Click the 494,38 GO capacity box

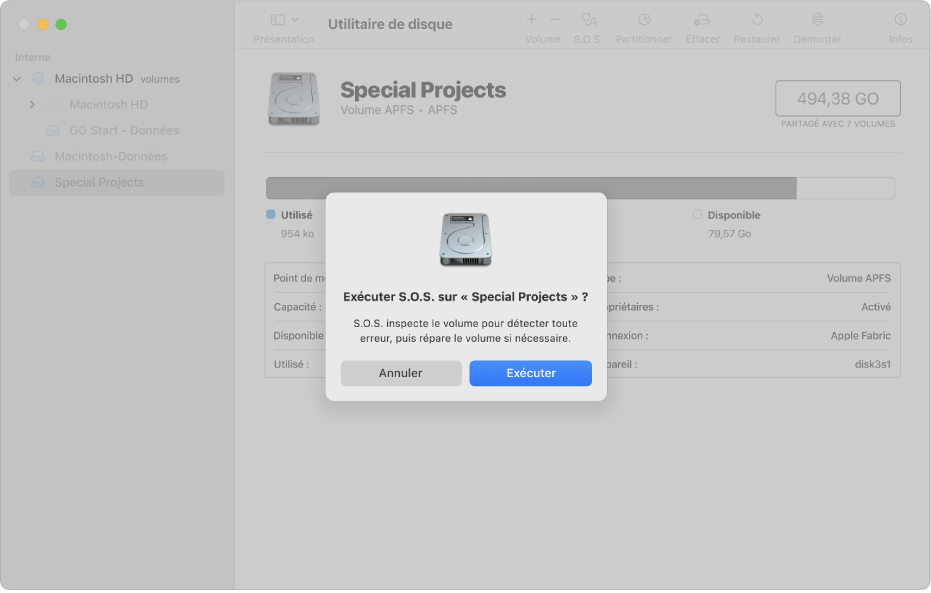click(838, 99)
